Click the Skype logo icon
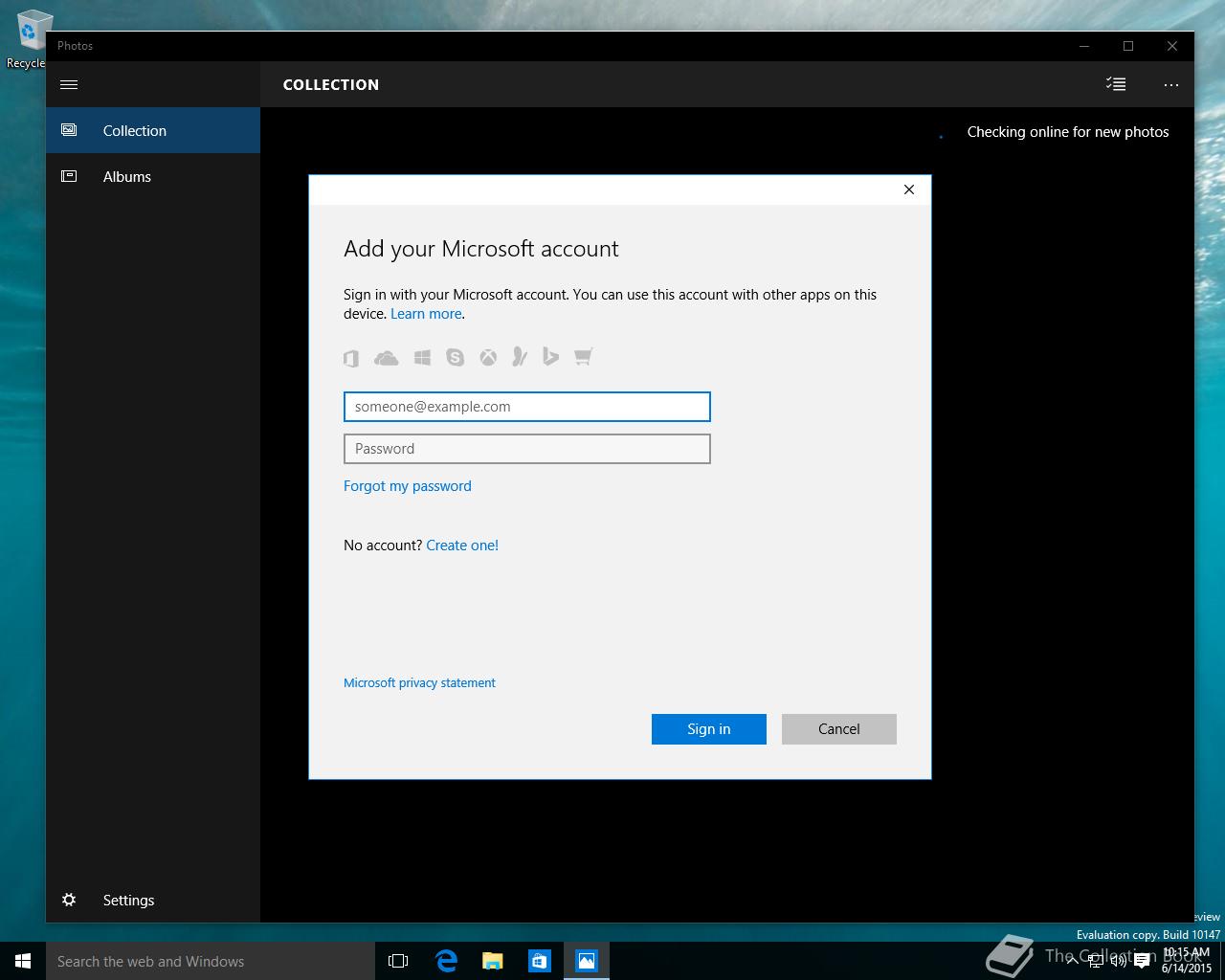Viewport: 1225px width, 980px height. point(456,358)
